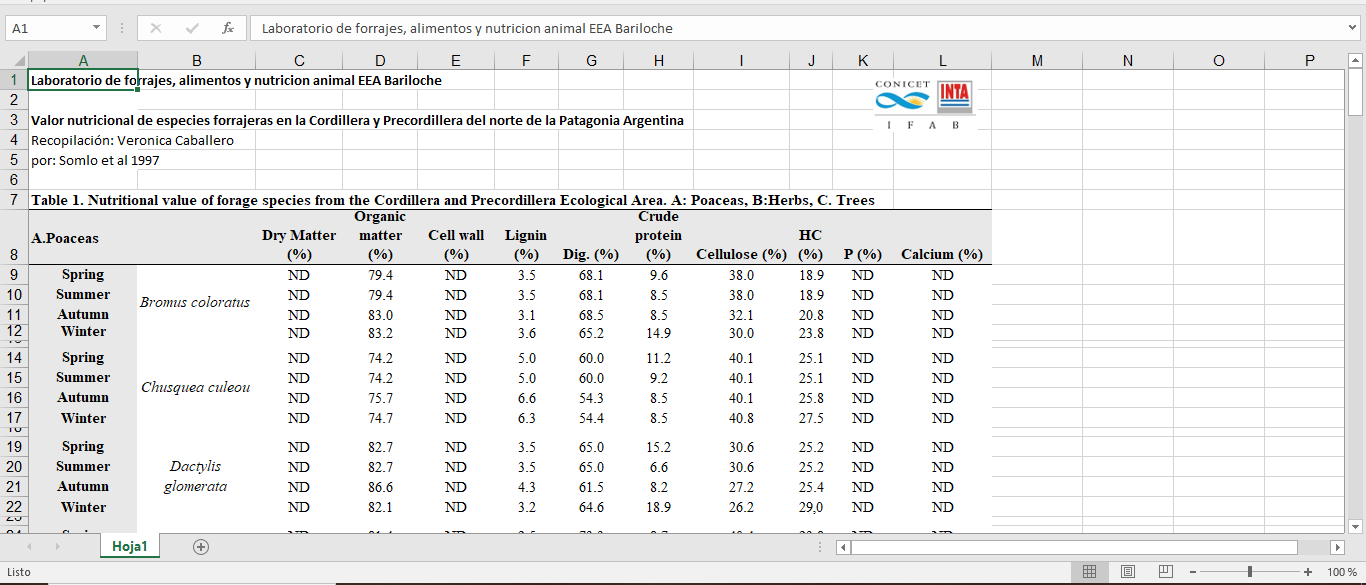Click the Enter checkmark formula bar icon
This screenshot has height=585, width=1366.
(192, 28)
